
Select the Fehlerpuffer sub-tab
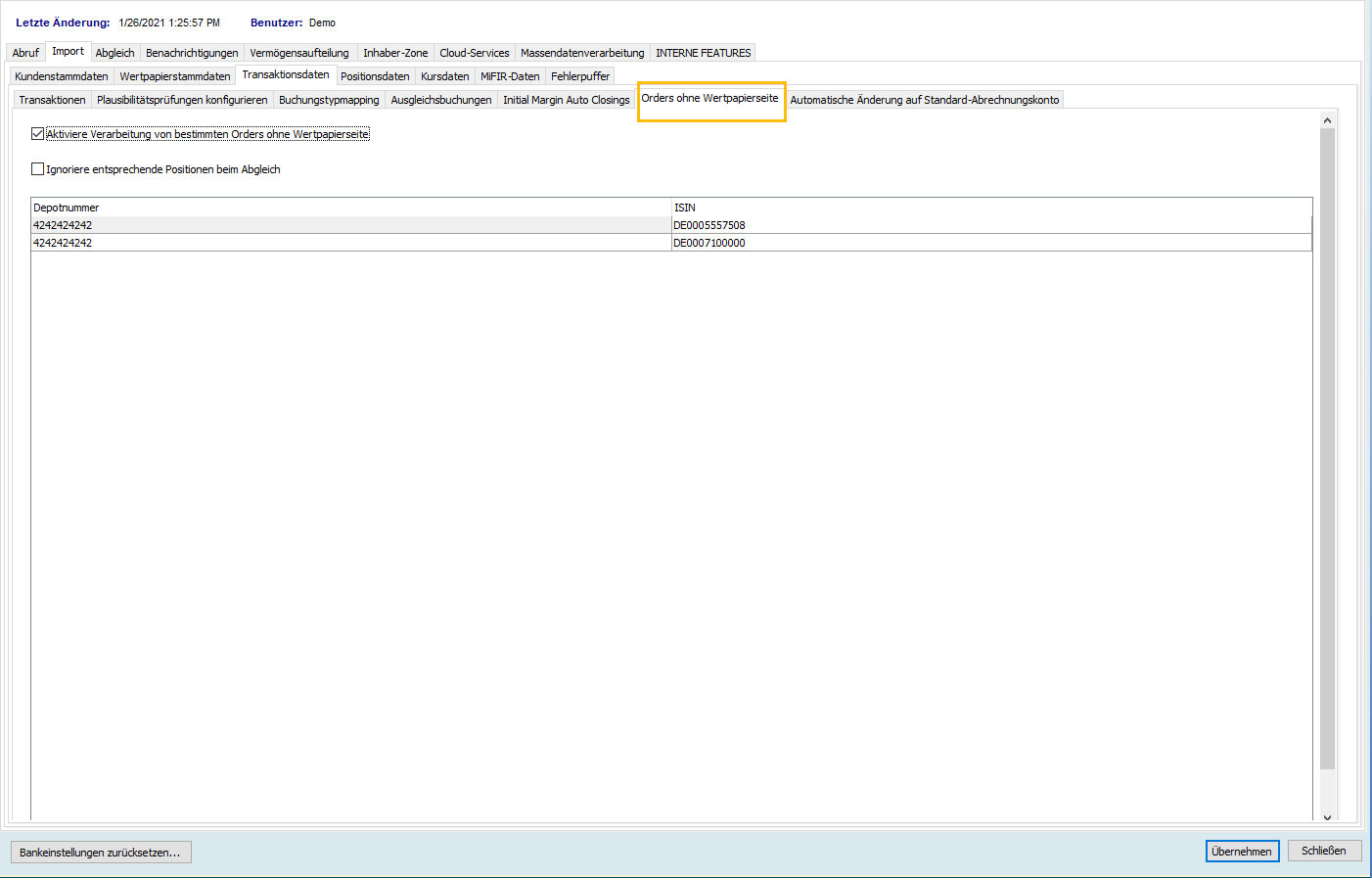[x=579, y=76]
